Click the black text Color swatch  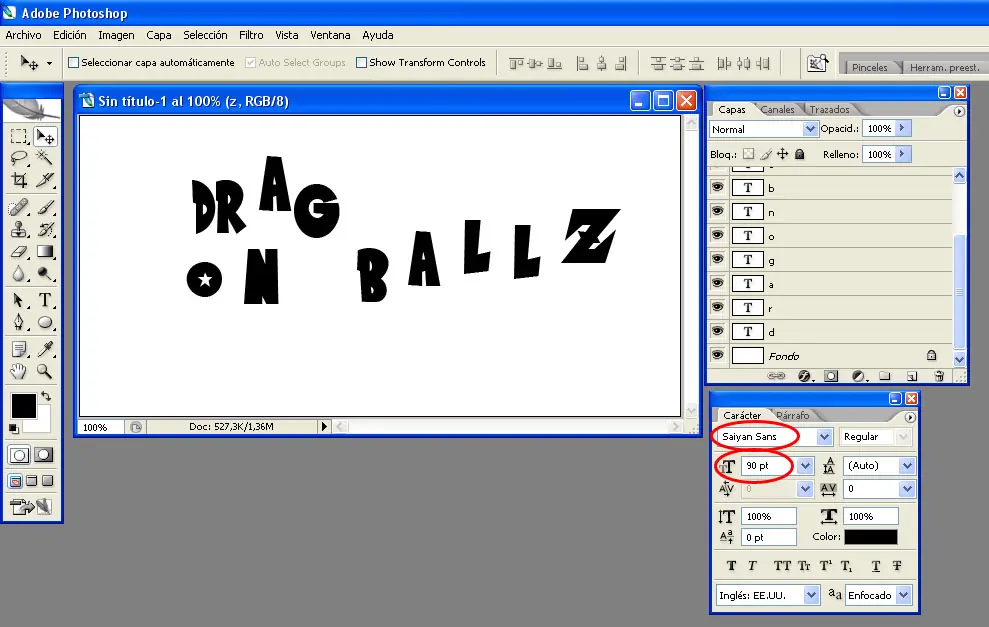(870, 537)
